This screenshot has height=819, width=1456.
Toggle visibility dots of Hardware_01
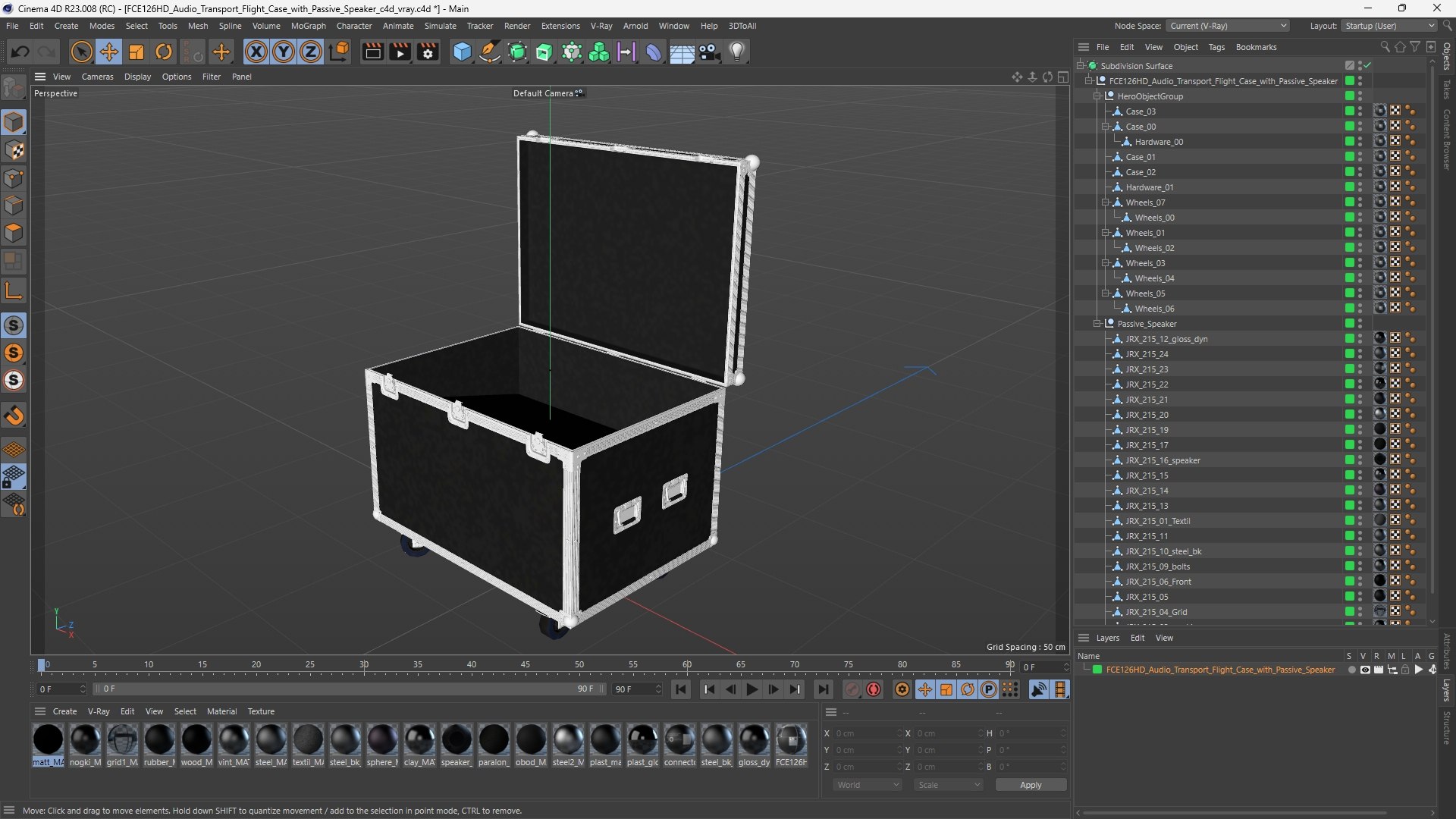pyautogui.click(x=1360, y=187)
